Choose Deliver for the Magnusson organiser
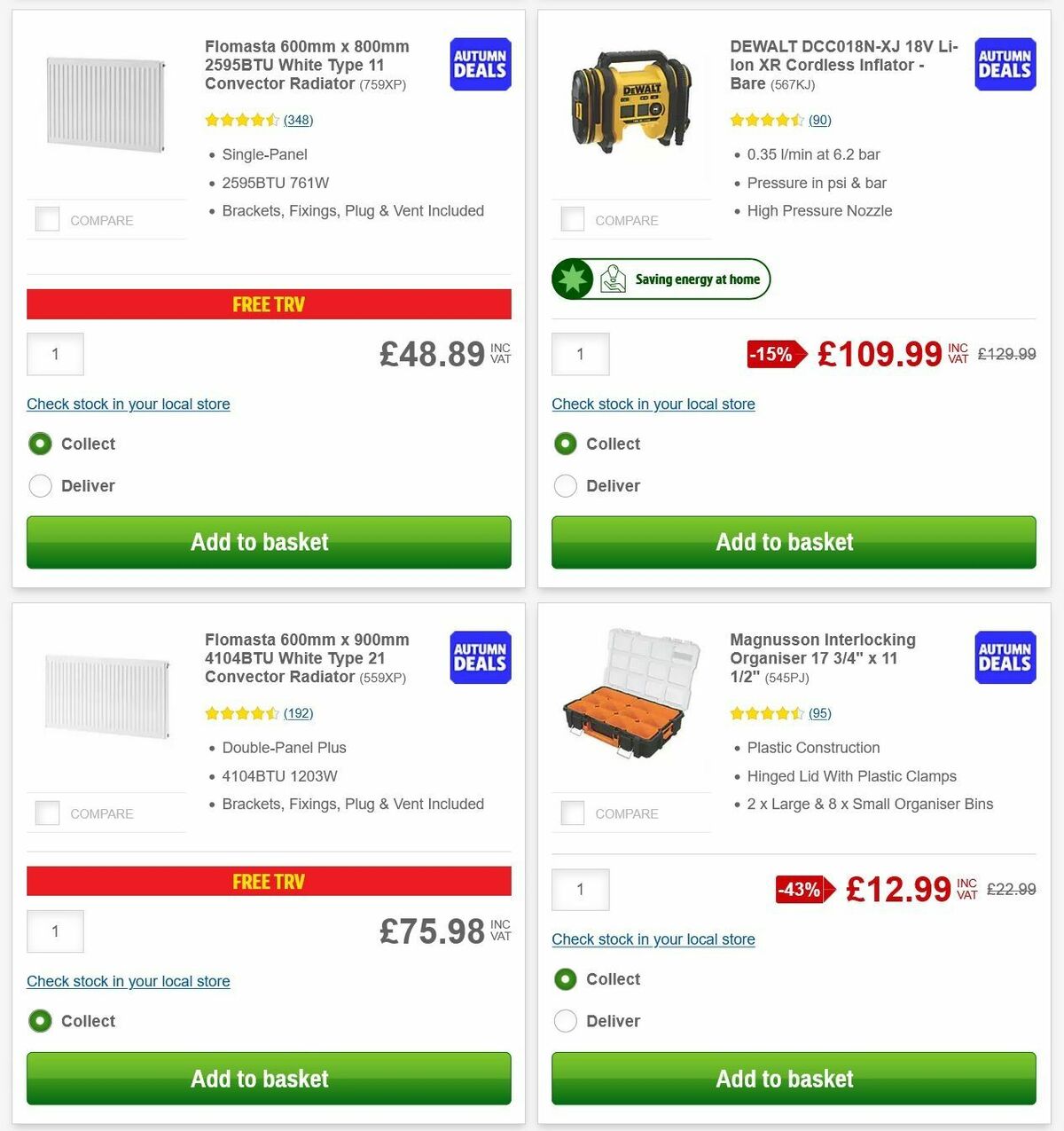This screenshot has height=1131, width=1064. click(x=566, y=1021)
